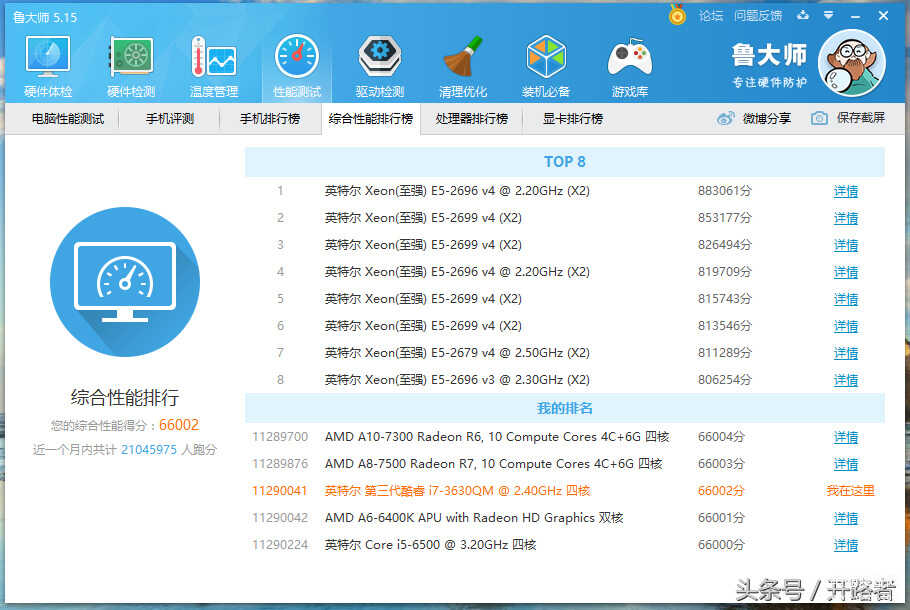
Task: Click the gold medal icon in title bar
Action: [x=677, y=15]
